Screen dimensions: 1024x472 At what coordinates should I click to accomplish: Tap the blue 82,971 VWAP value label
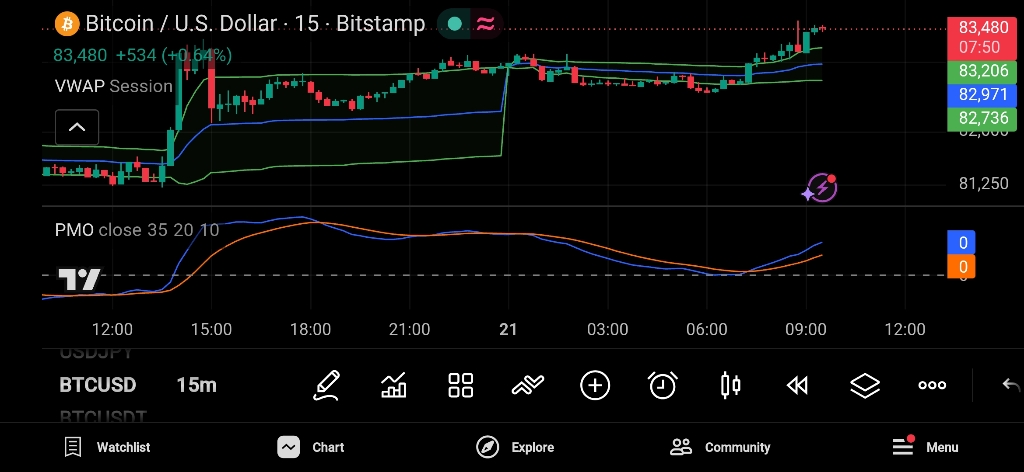982,95
